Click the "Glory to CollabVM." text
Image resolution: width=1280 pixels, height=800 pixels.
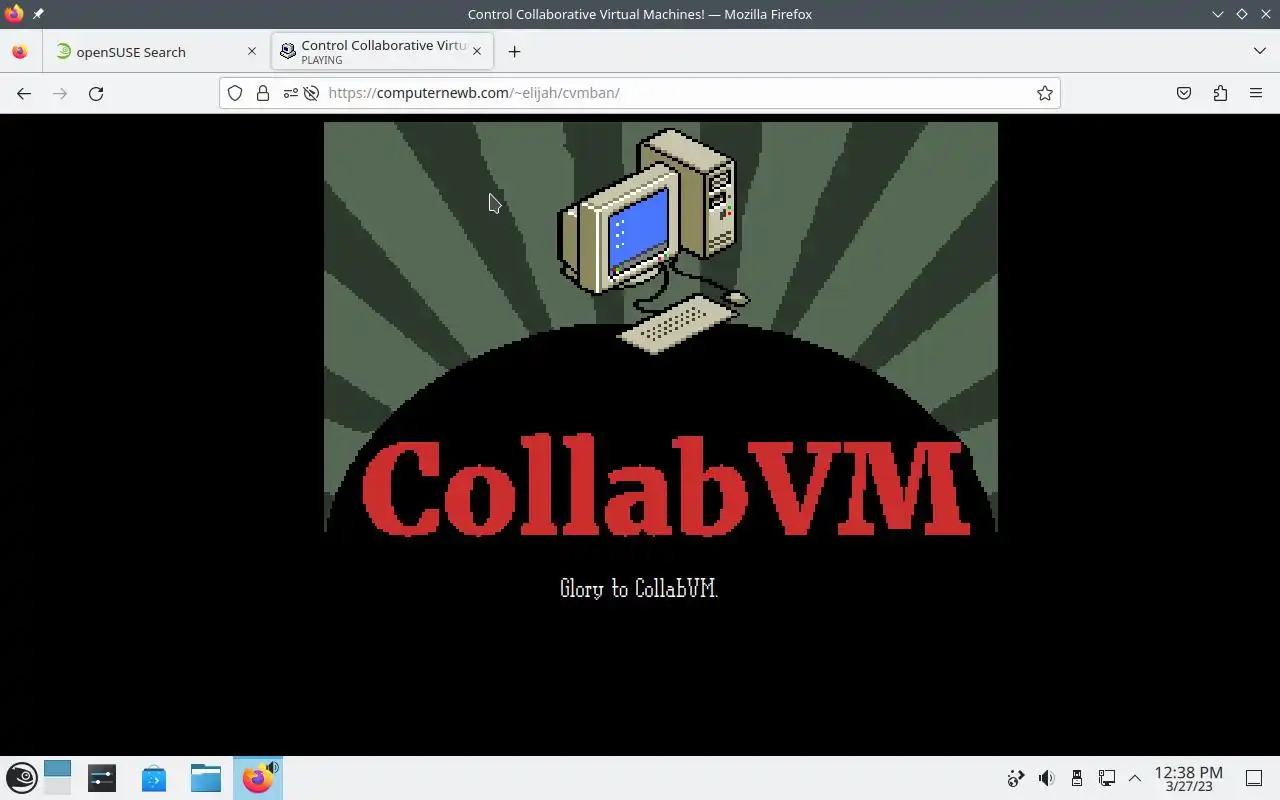[x=639, y=588]
